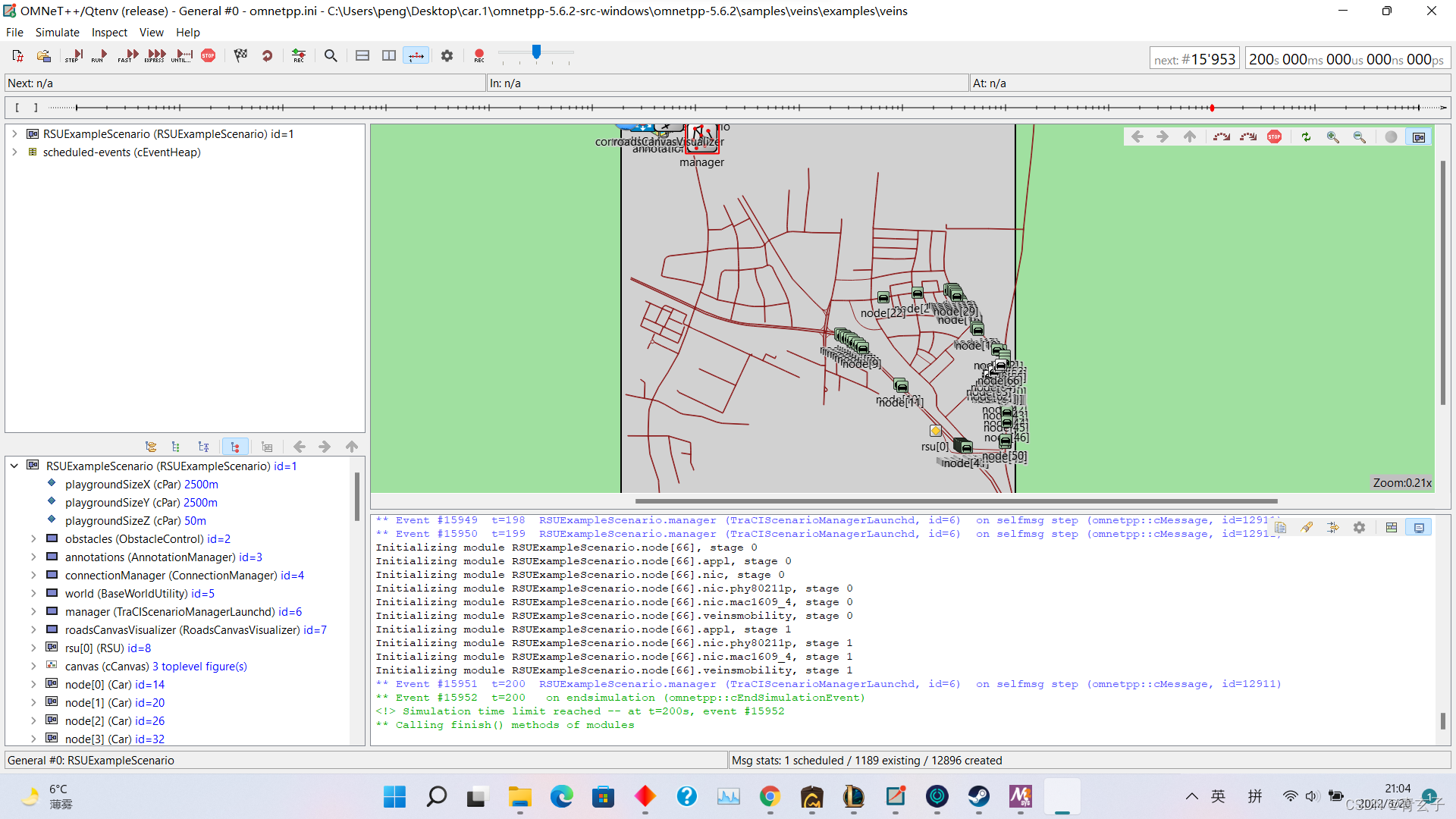
Task: Stop the simulation with the STOP icon
Action: tap(209, 55)
